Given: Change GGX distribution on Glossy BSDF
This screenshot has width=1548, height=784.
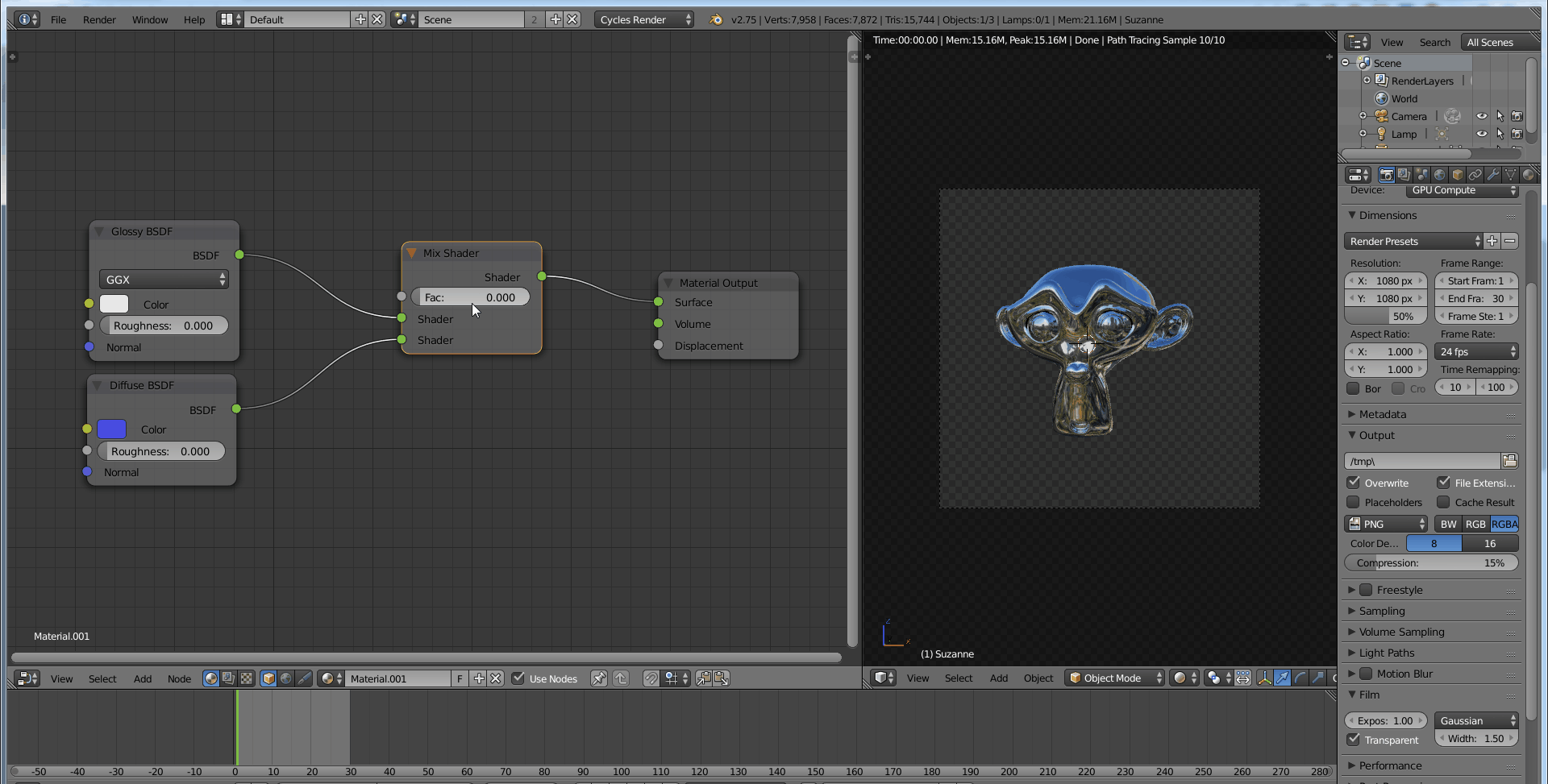Looking at the screenshot, I should point(164,279).
